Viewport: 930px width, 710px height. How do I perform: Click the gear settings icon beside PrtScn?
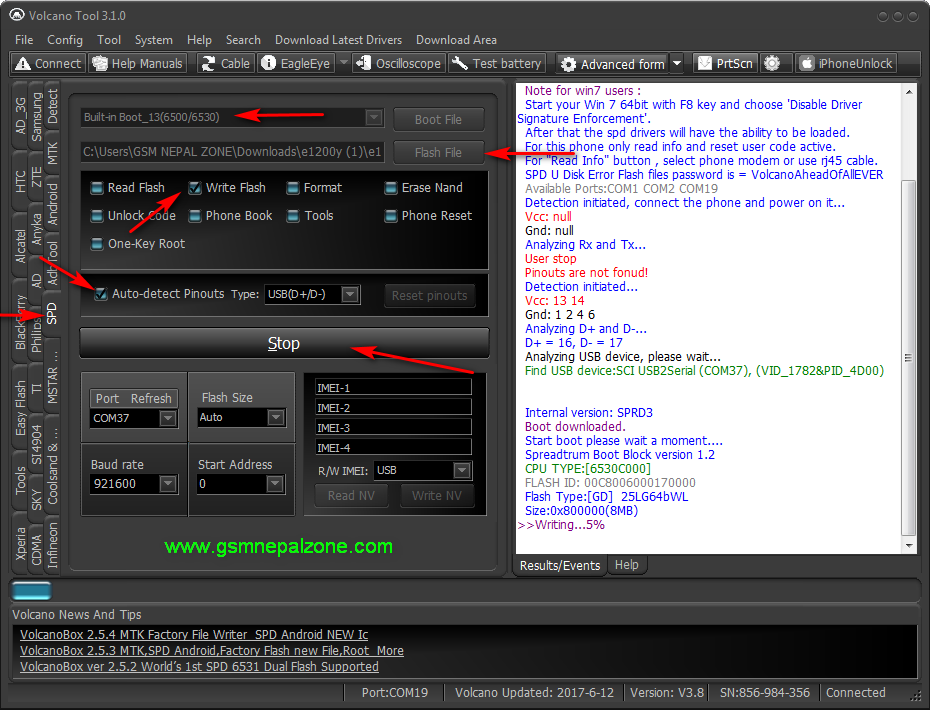click(772, 63)
